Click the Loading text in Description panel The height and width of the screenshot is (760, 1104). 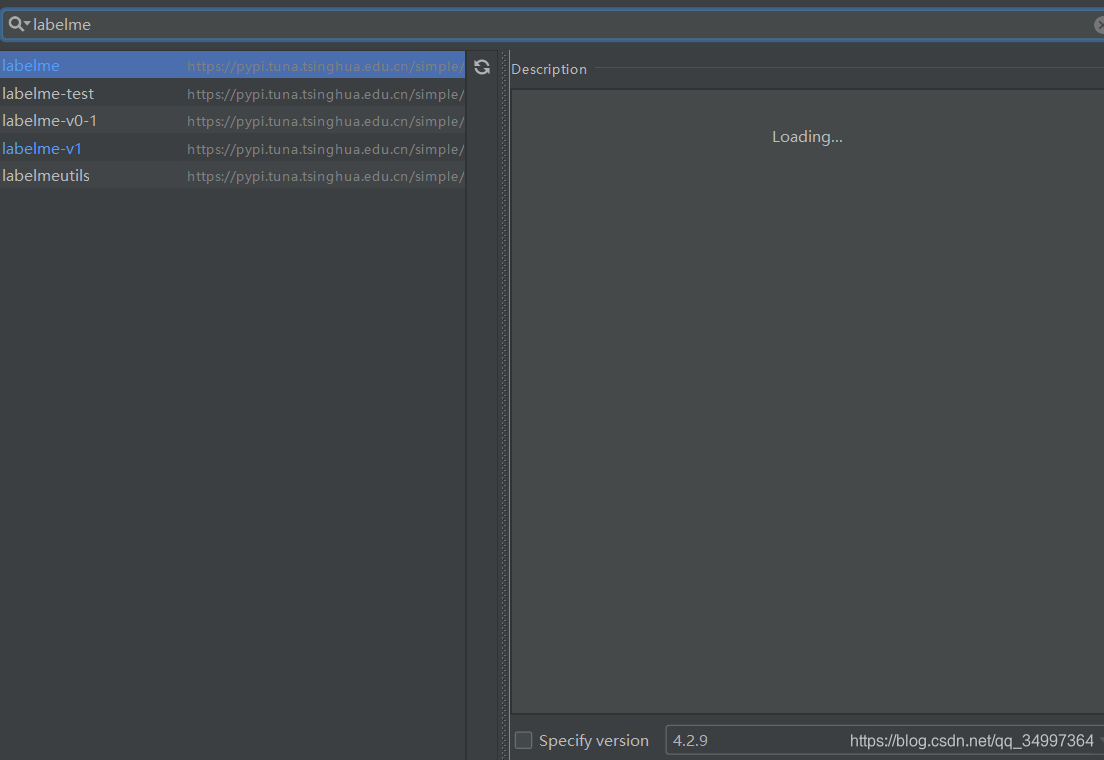point(807,136)
